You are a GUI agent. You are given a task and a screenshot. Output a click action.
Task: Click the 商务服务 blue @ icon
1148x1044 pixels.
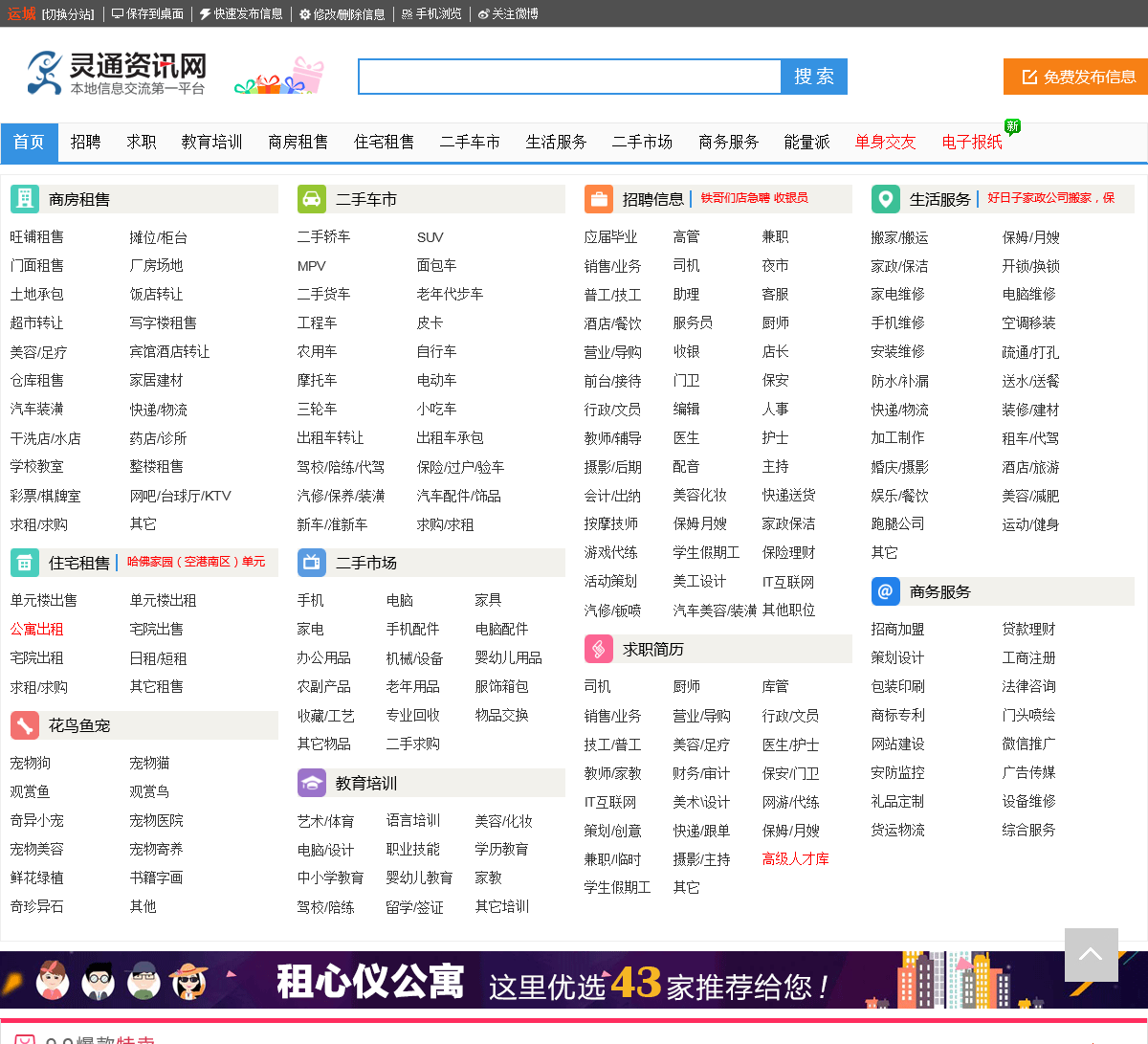(x=886, y=591)
